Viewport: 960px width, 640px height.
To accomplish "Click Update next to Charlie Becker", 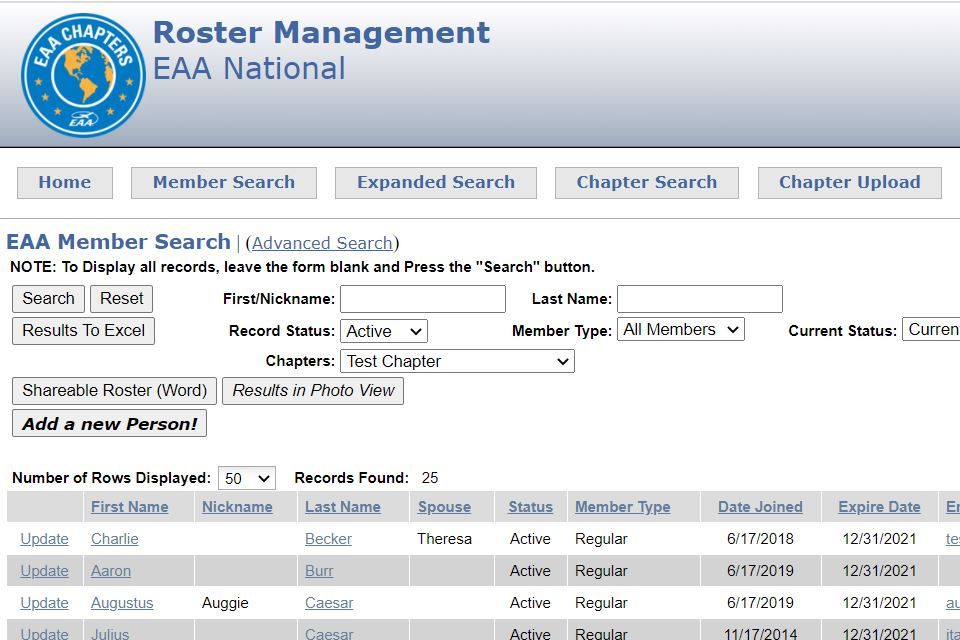I will click(x=43, y=538).
